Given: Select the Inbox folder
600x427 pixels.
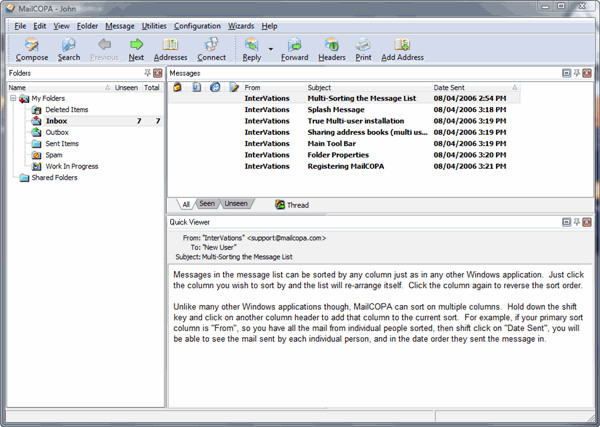Looking at the screenshot, I should coord(57,121).
